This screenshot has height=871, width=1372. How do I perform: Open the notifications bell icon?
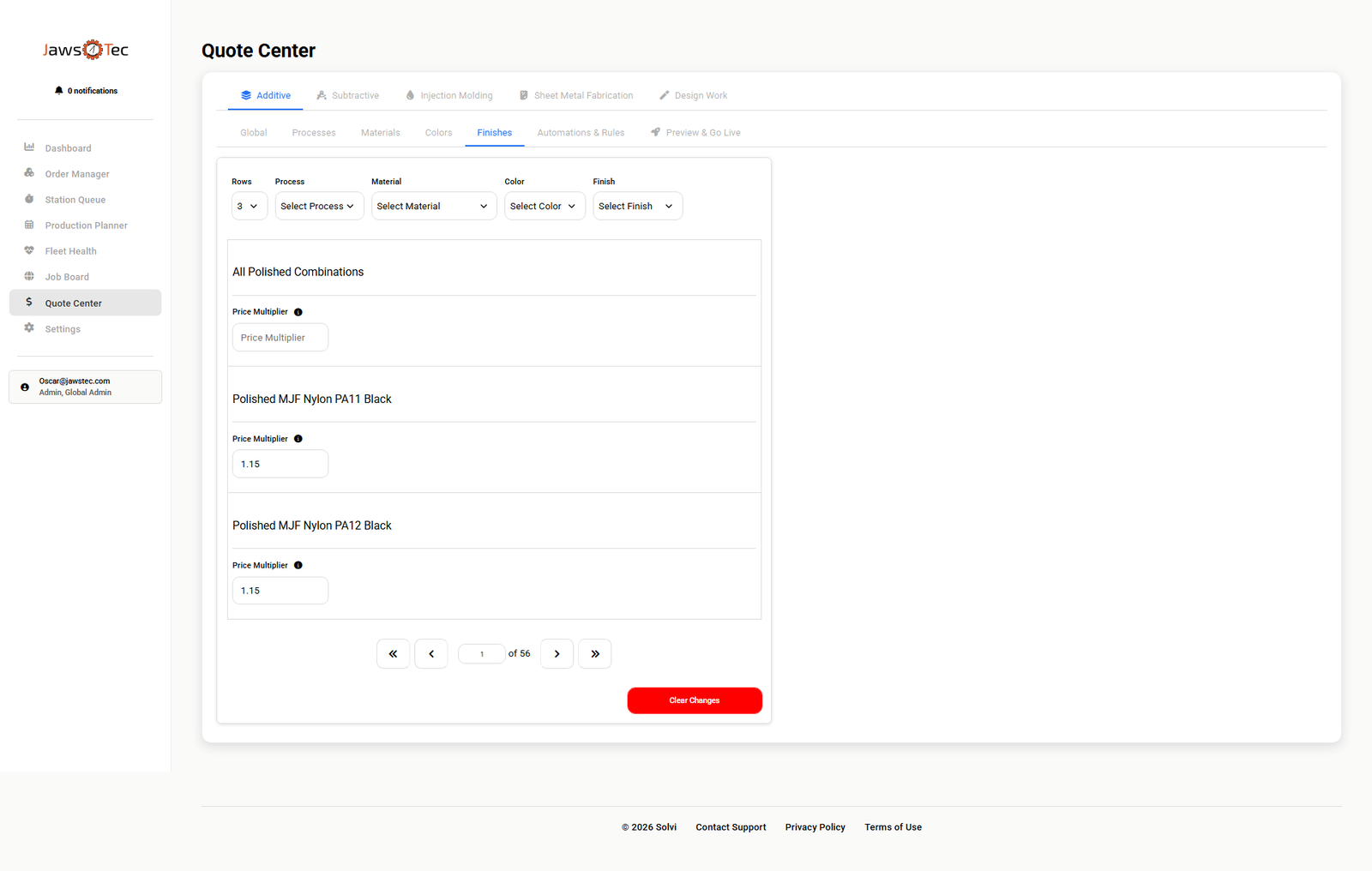coord(58,90)
